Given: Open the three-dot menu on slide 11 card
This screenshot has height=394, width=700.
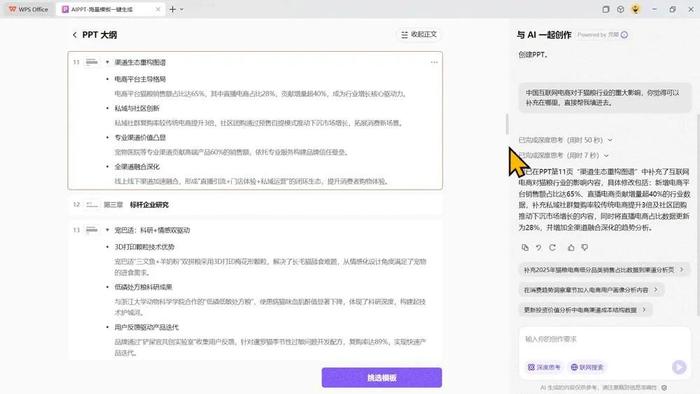Looking at the screenshot, I should click(x=434, y=62).
